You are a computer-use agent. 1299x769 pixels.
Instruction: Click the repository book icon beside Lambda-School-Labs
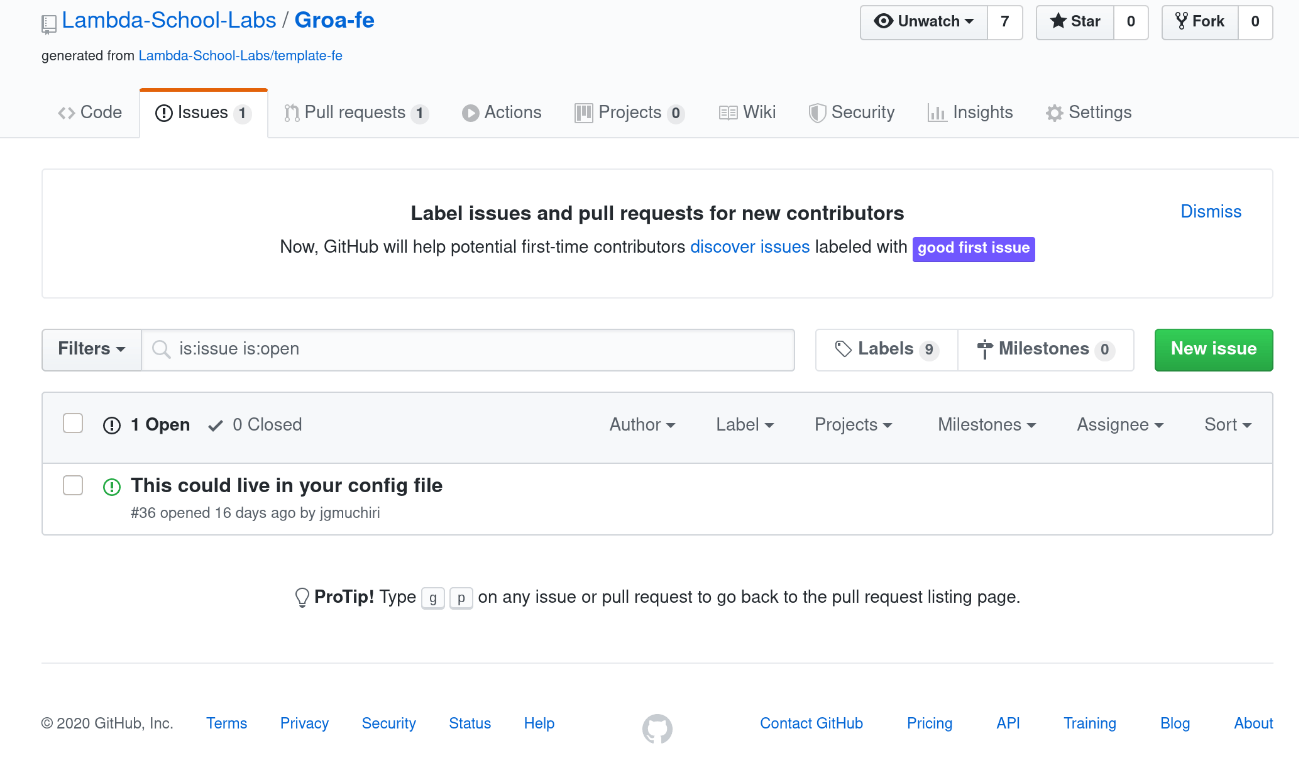pyautogui.click(x=49, y=23)
